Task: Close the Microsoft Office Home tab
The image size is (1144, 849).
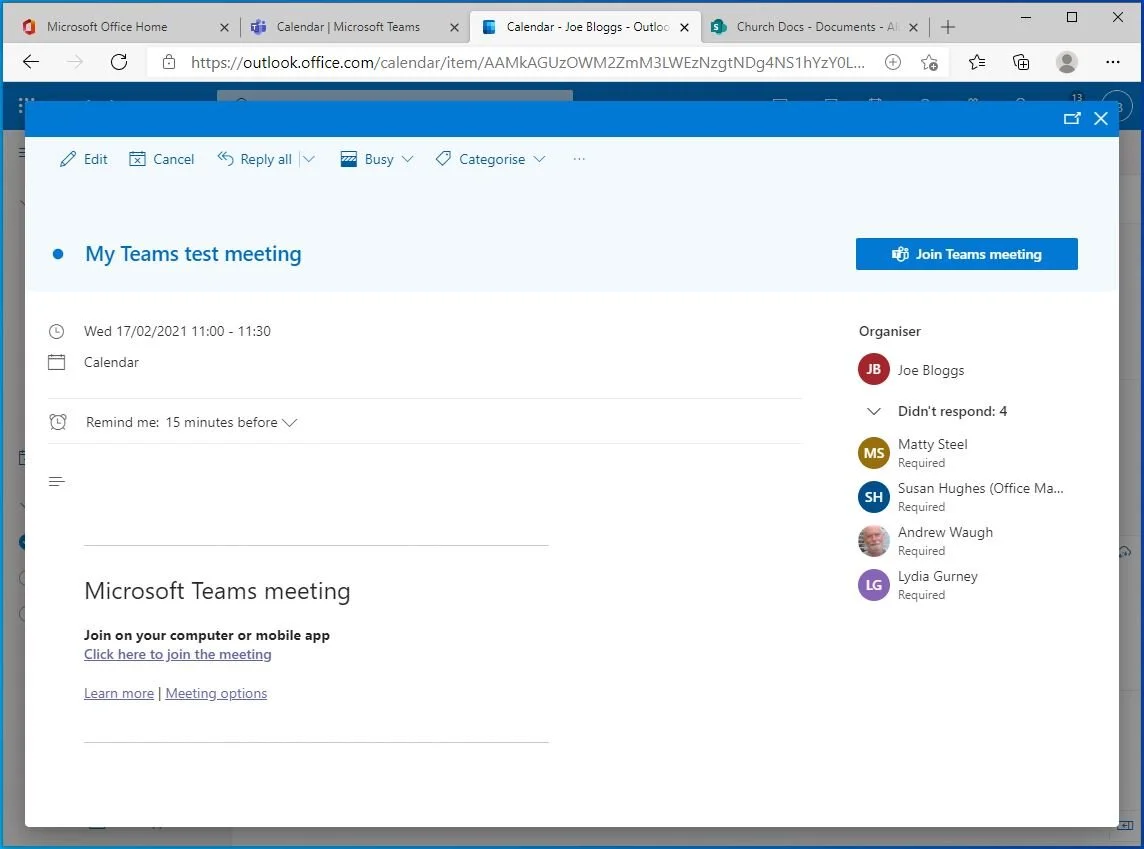Action: (224, 27)
